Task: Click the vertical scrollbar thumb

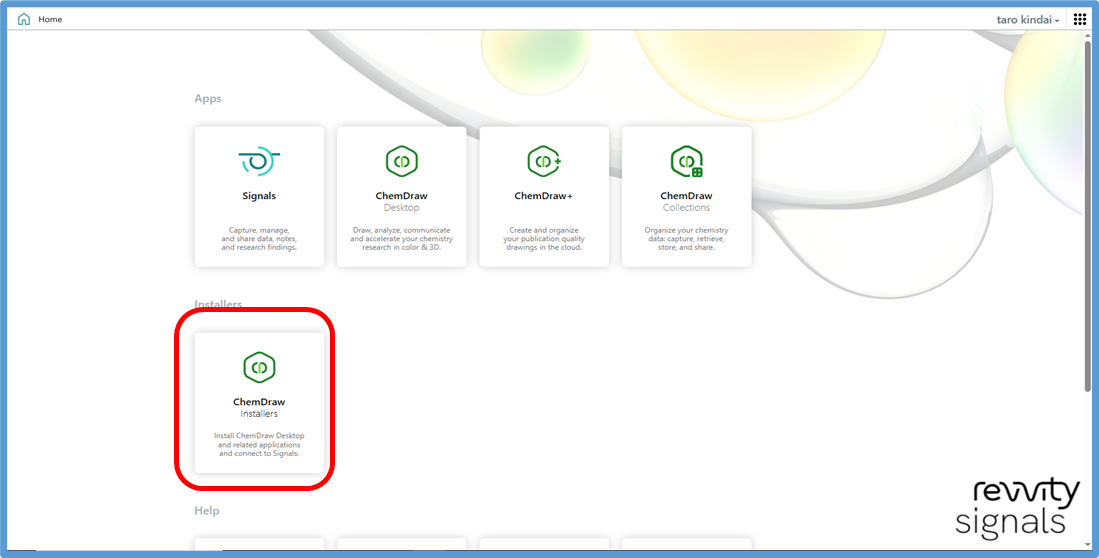Action: point(1088,220)
